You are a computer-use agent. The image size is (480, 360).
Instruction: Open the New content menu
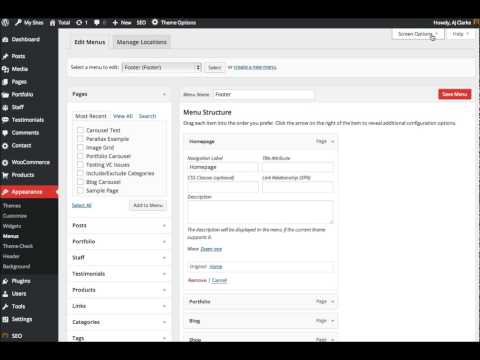pos(122,22)
